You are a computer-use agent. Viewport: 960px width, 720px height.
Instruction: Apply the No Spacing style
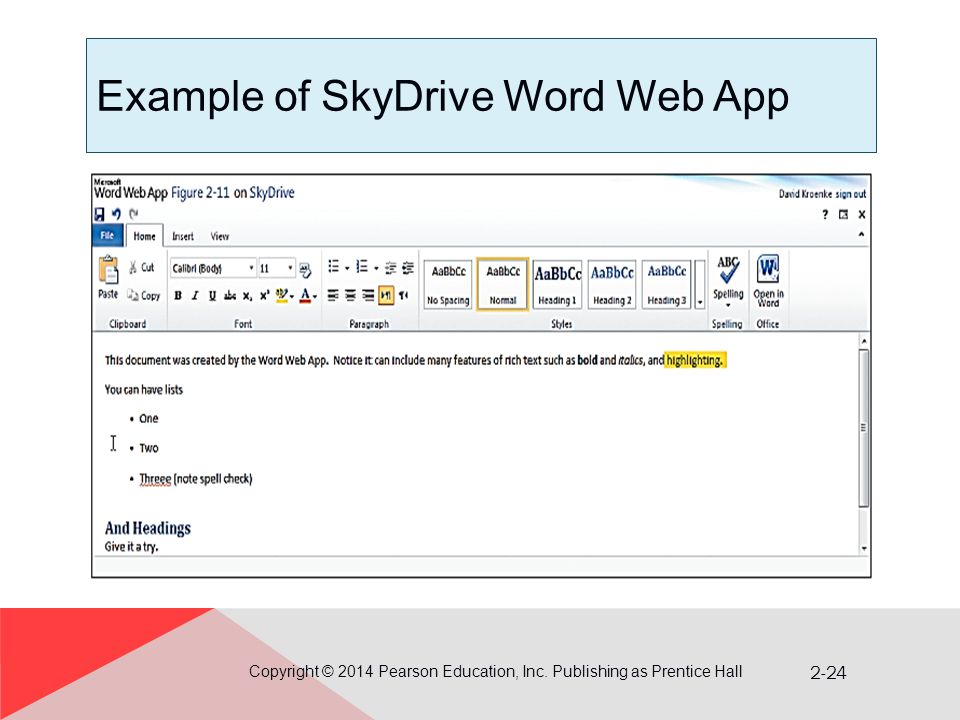click(448, 284)
